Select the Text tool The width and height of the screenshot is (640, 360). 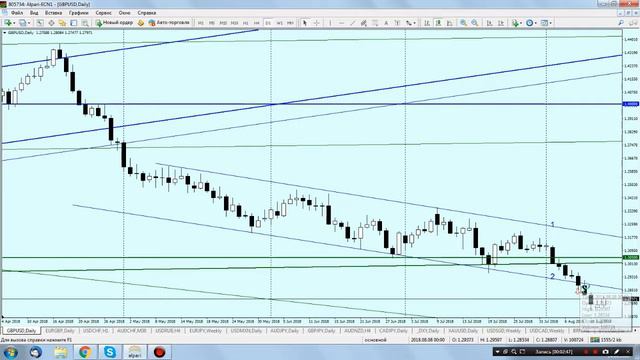coord(386,23)
